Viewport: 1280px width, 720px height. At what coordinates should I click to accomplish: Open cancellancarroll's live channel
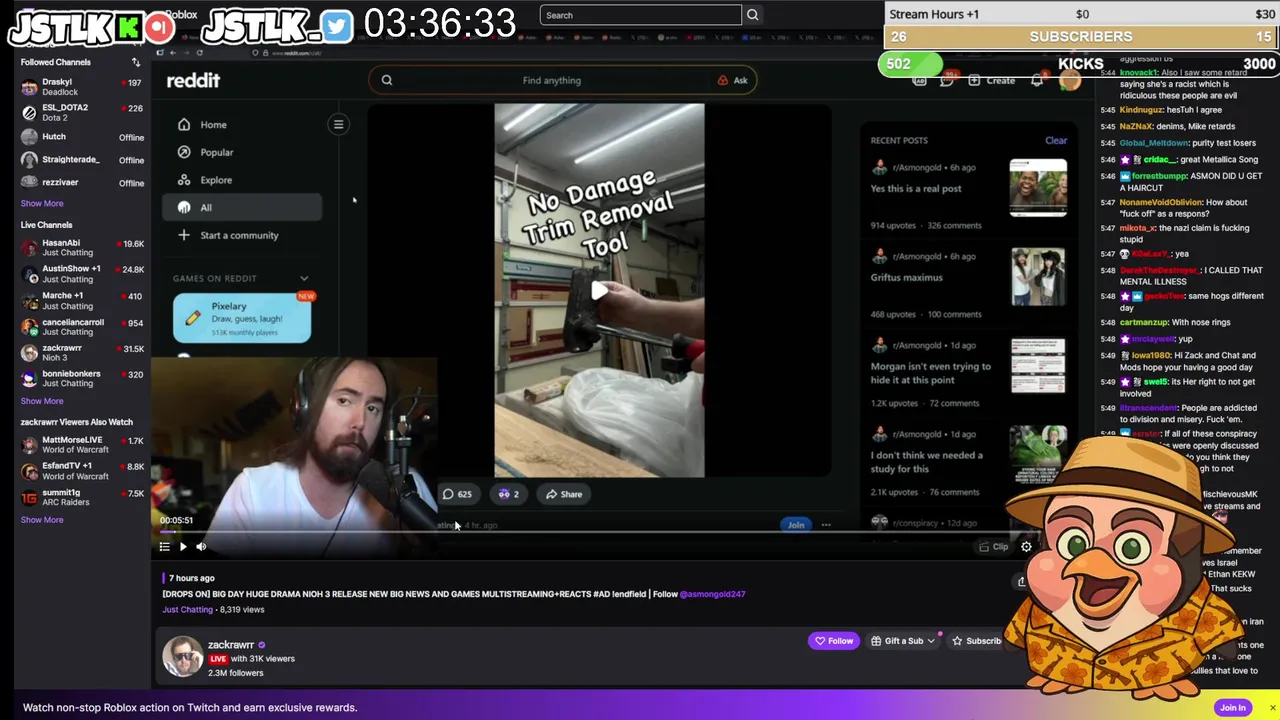click(82, 327)
